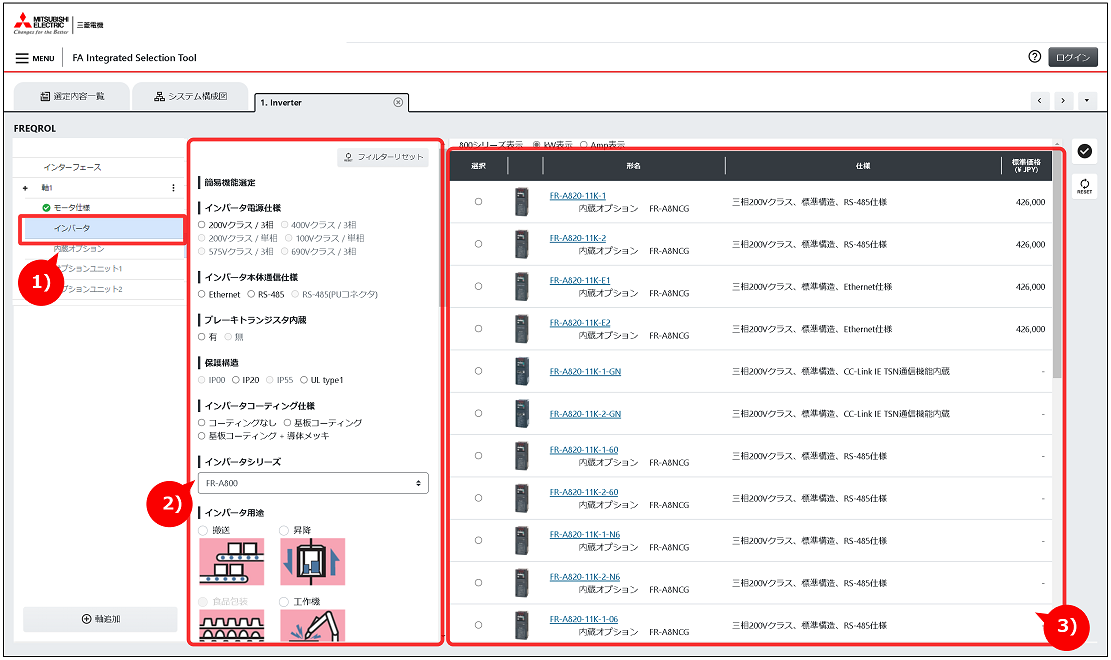Open the FR-A820-11K-1-06 product link

584,619
